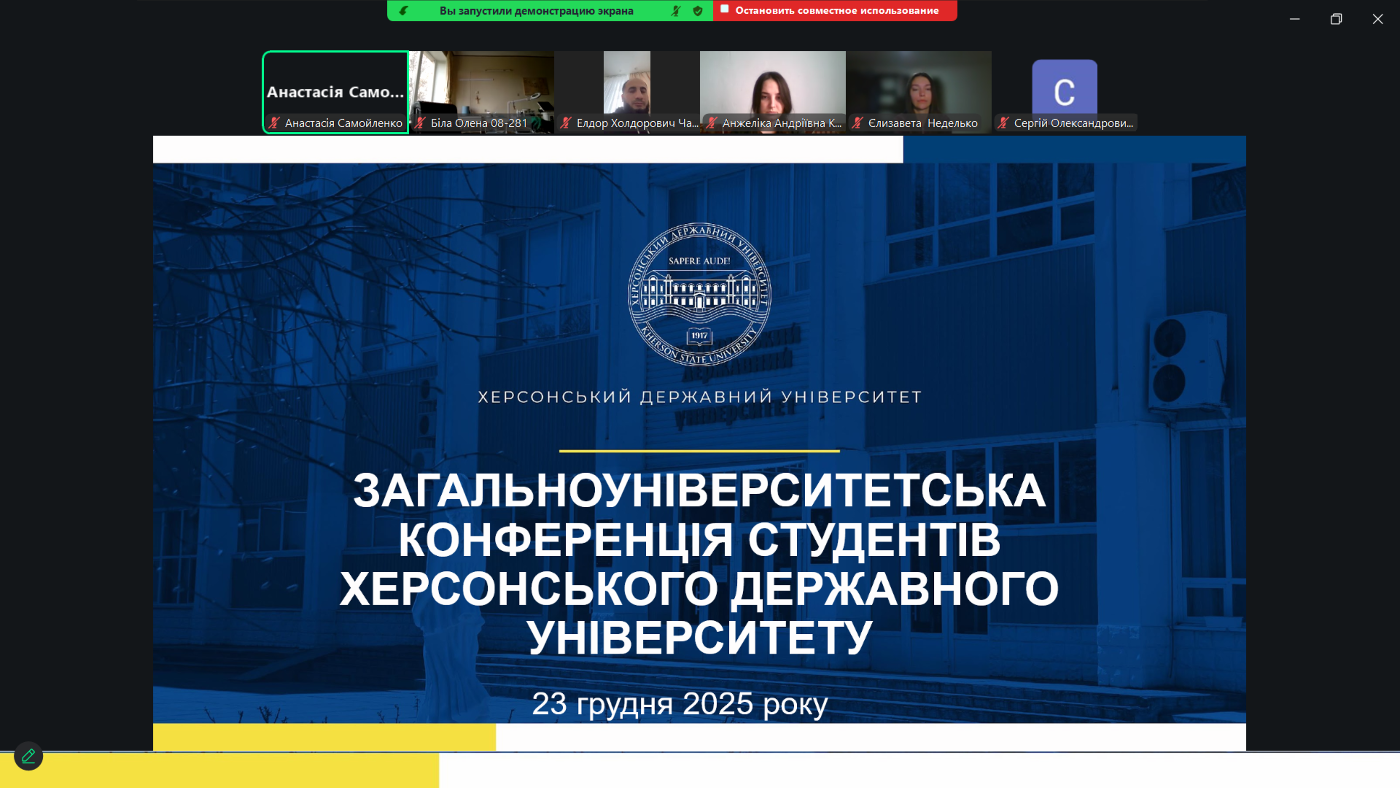Screen dimensions: 1400x788
Task: Select Біла Олена 08-281 video tile
Action: pyautogui.click(x=482, y=92)
